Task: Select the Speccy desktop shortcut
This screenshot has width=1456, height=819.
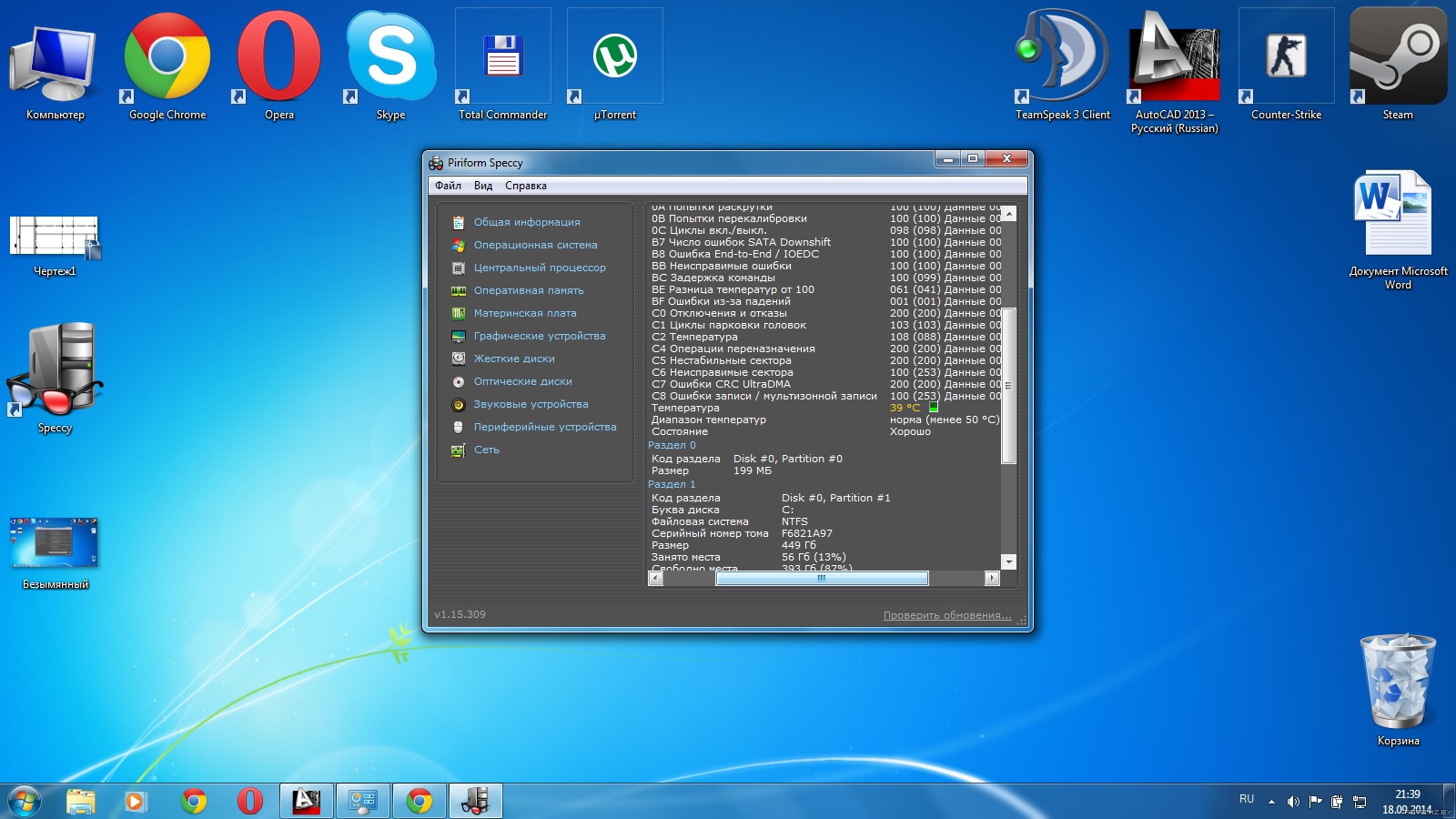Action: [55, 378]
